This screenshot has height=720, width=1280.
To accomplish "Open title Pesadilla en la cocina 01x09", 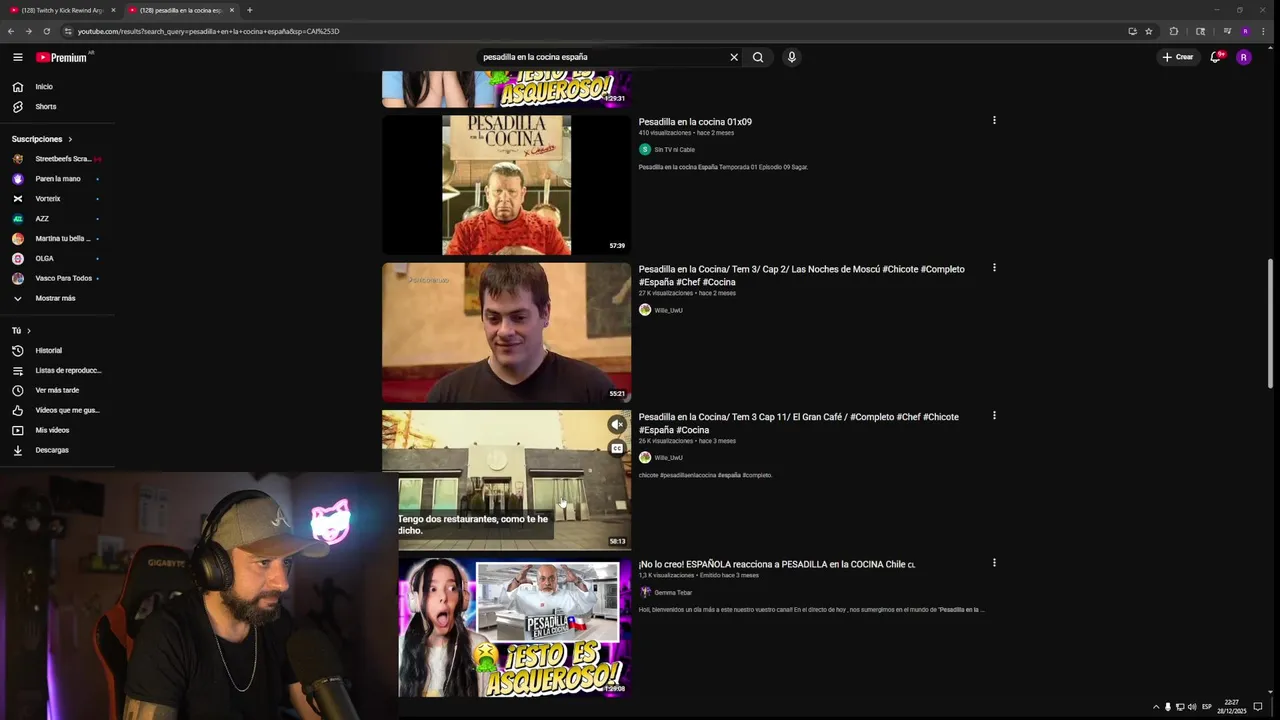I will coord(695,122).
